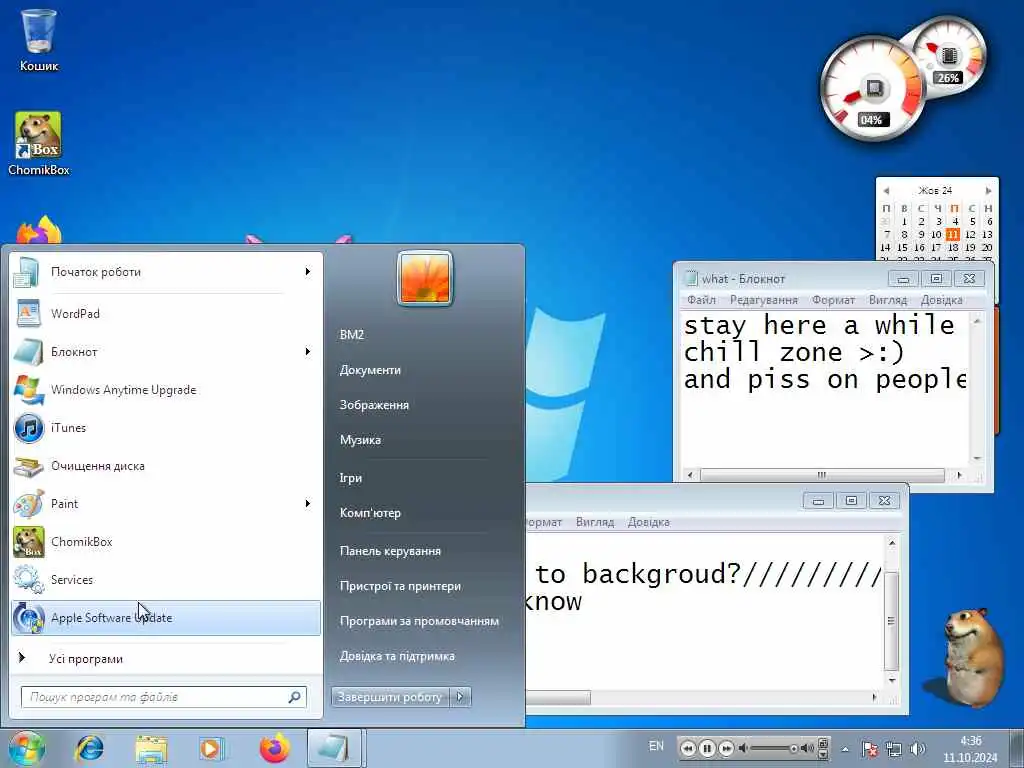Open Вигляд menu in what - Блокнот
Image resolution: width=1024 pixels, height=768 pixels.
(888, 300)
